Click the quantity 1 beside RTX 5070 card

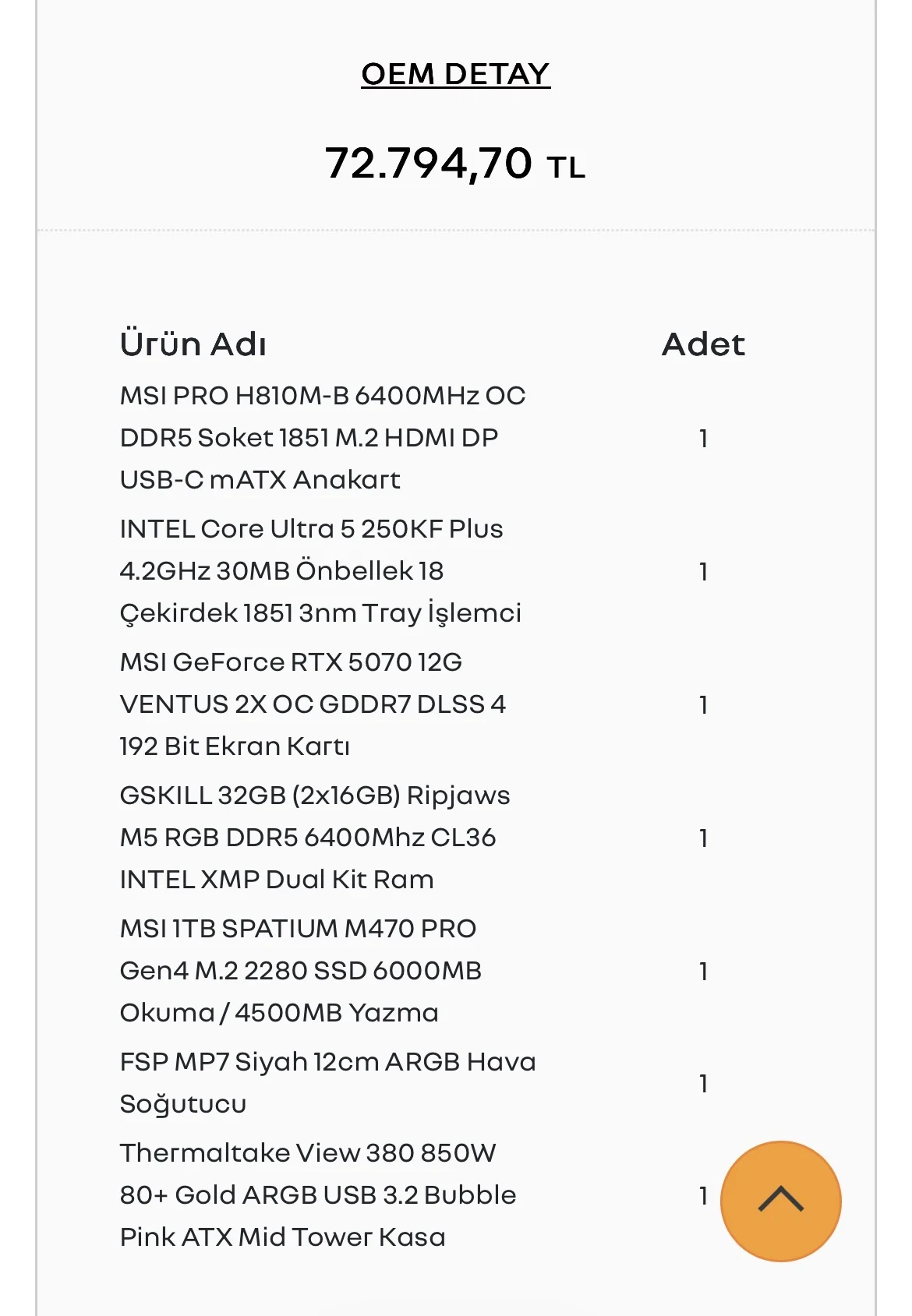tap(703, 705)
